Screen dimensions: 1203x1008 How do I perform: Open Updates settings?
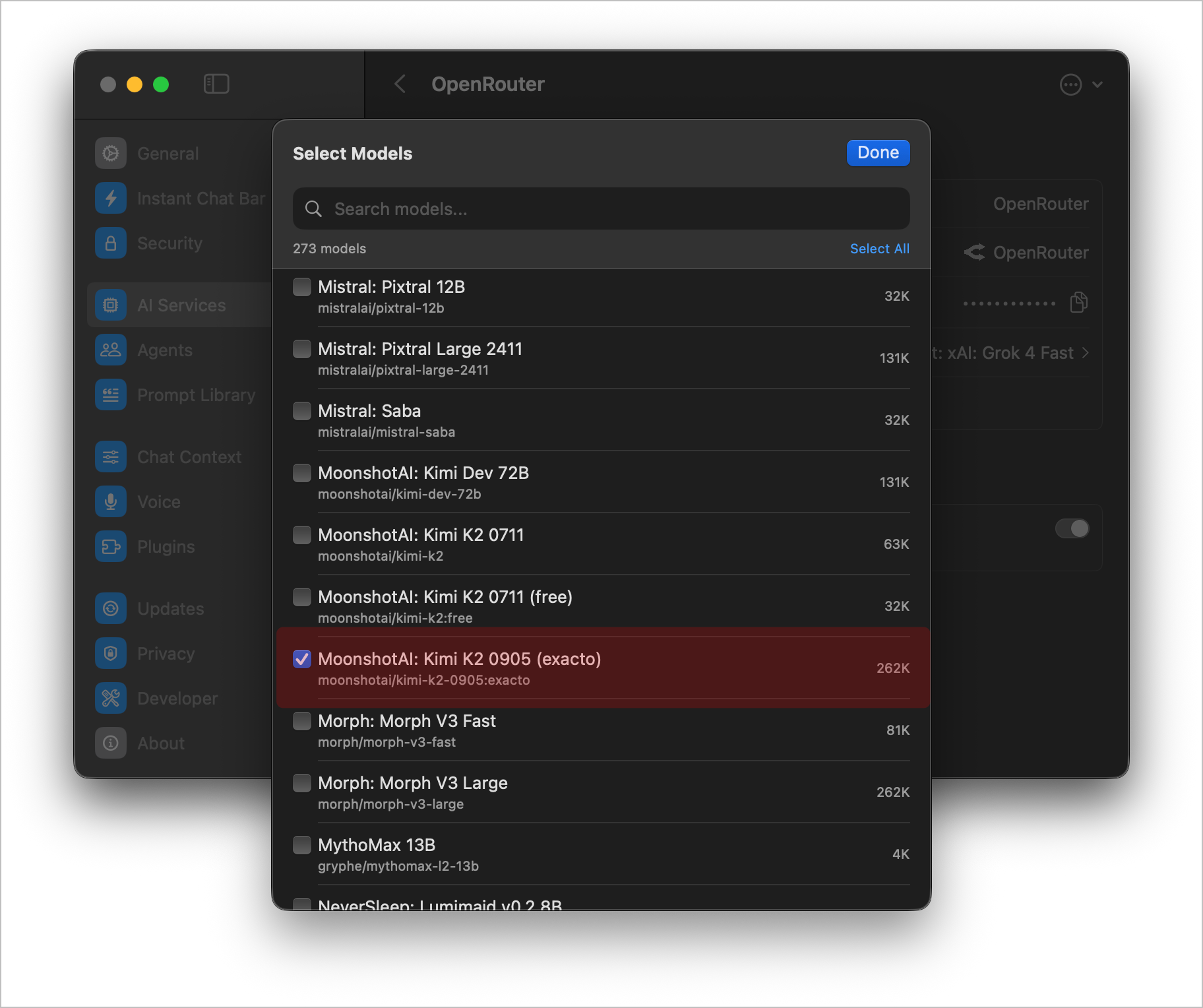click(x=171, y=609)
